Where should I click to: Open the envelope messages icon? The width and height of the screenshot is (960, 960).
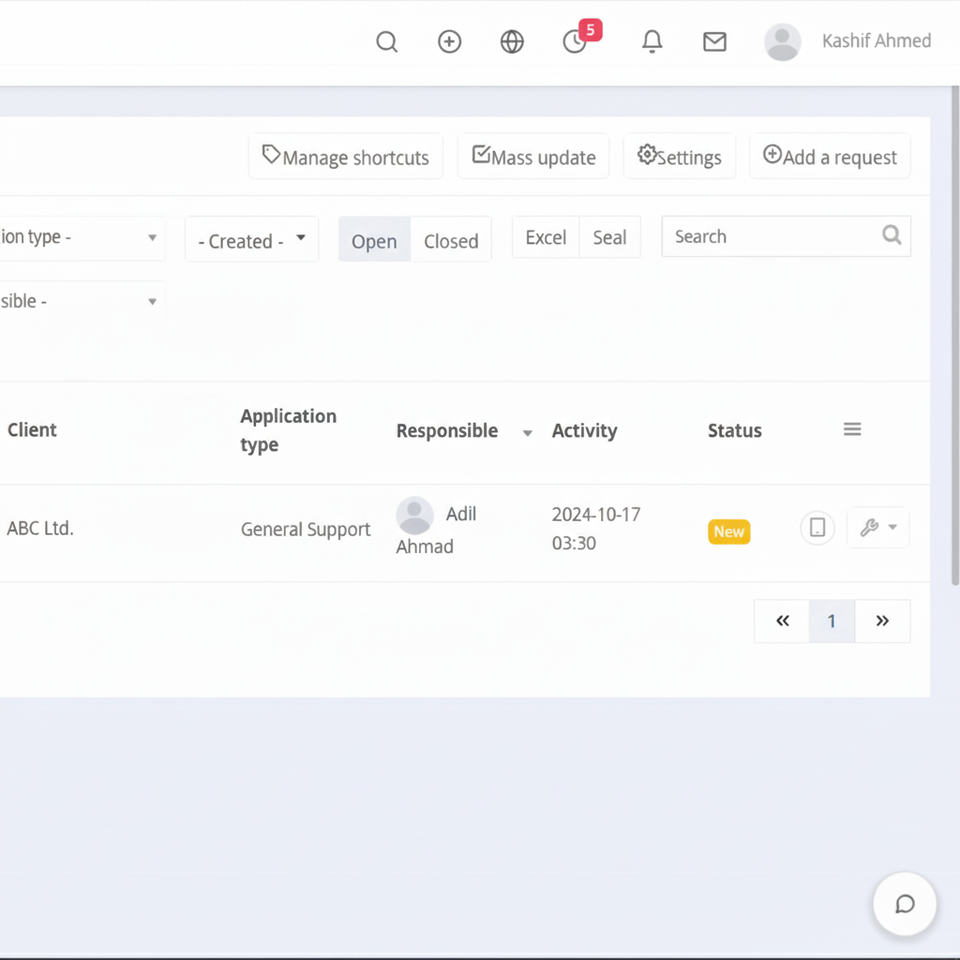coord(714,42)
